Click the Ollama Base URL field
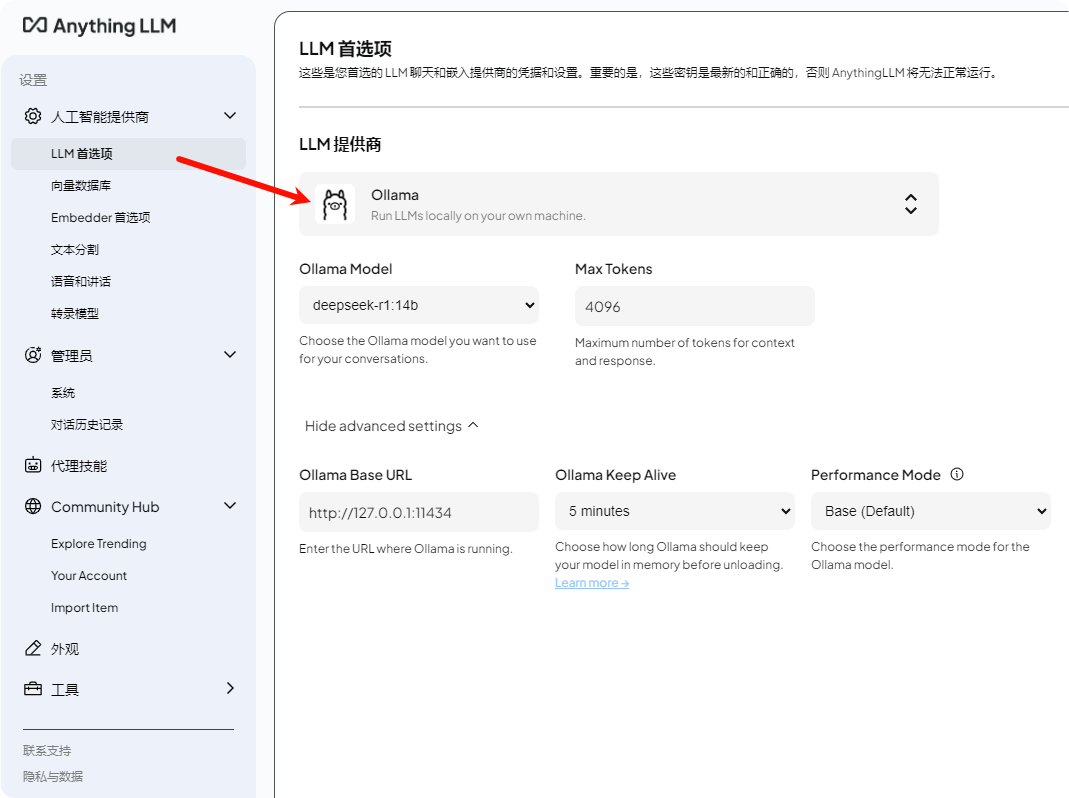Screen dimensions: 1069x798 click(419, 512)
